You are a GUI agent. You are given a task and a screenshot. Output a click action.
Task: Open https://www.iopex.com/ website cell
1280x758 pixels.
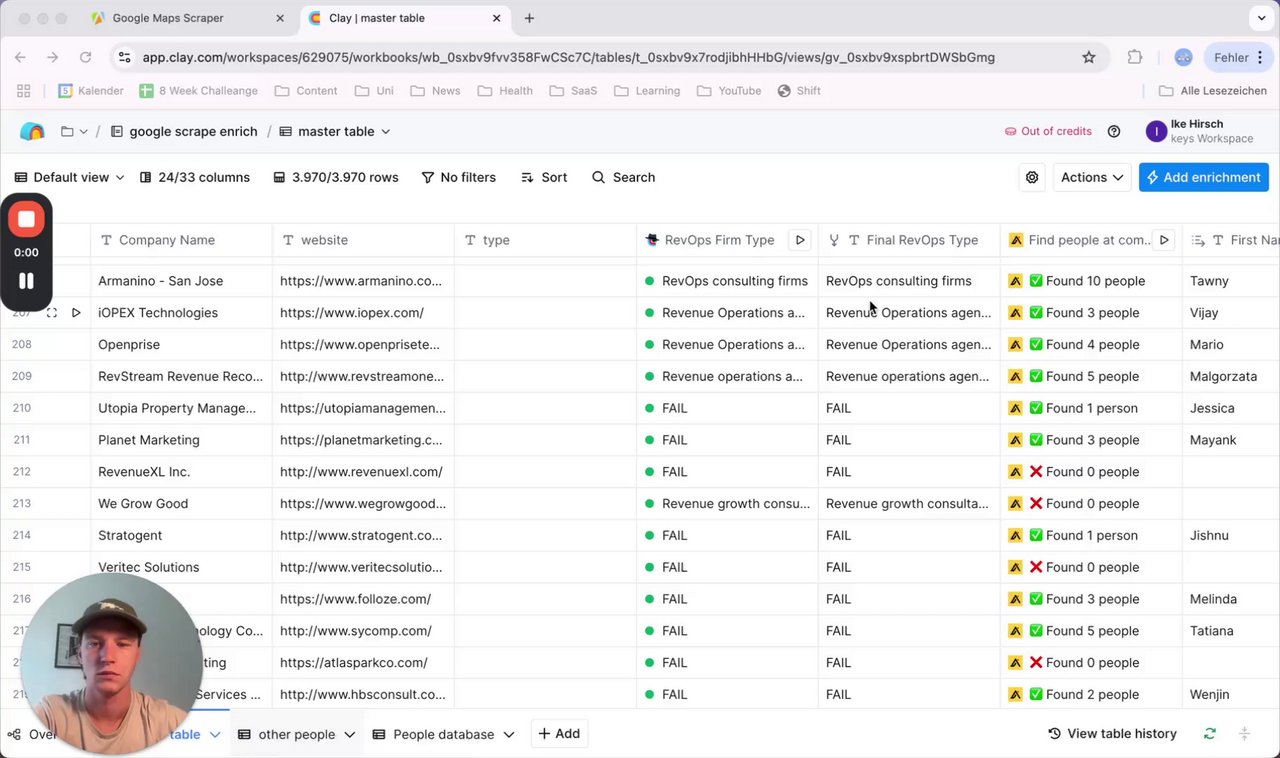coord(363,313)
